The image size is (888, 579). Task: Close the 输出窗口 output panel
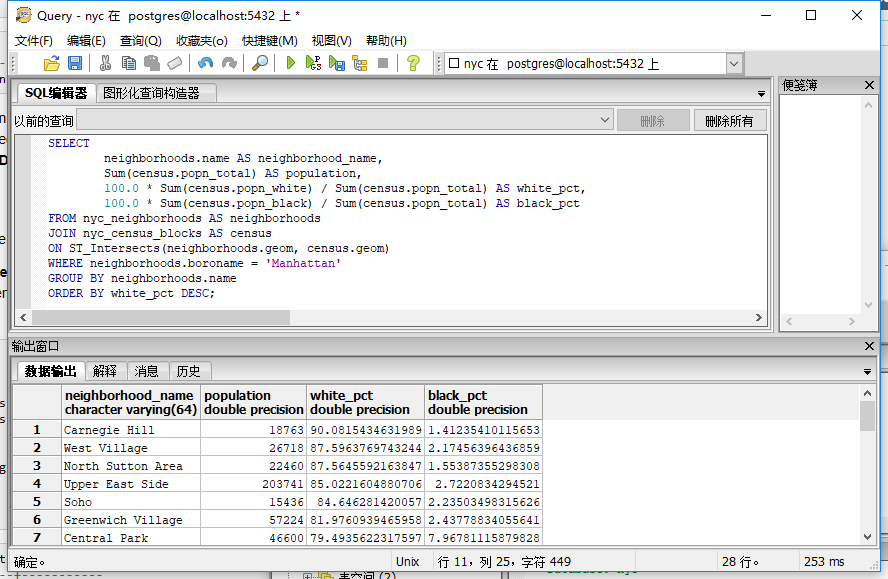869,346
